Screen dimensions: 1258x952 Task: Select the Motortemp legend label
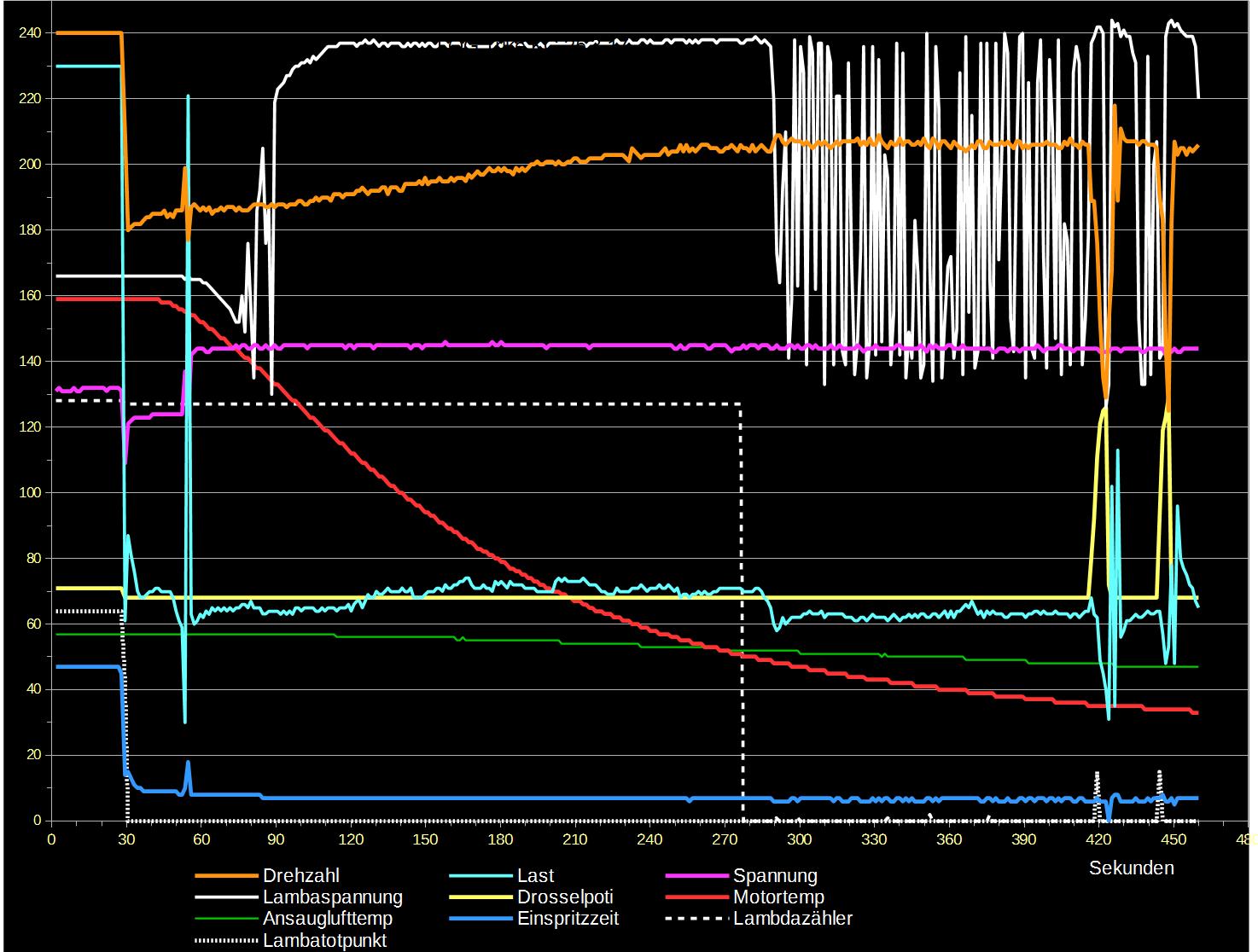[778, 897]
